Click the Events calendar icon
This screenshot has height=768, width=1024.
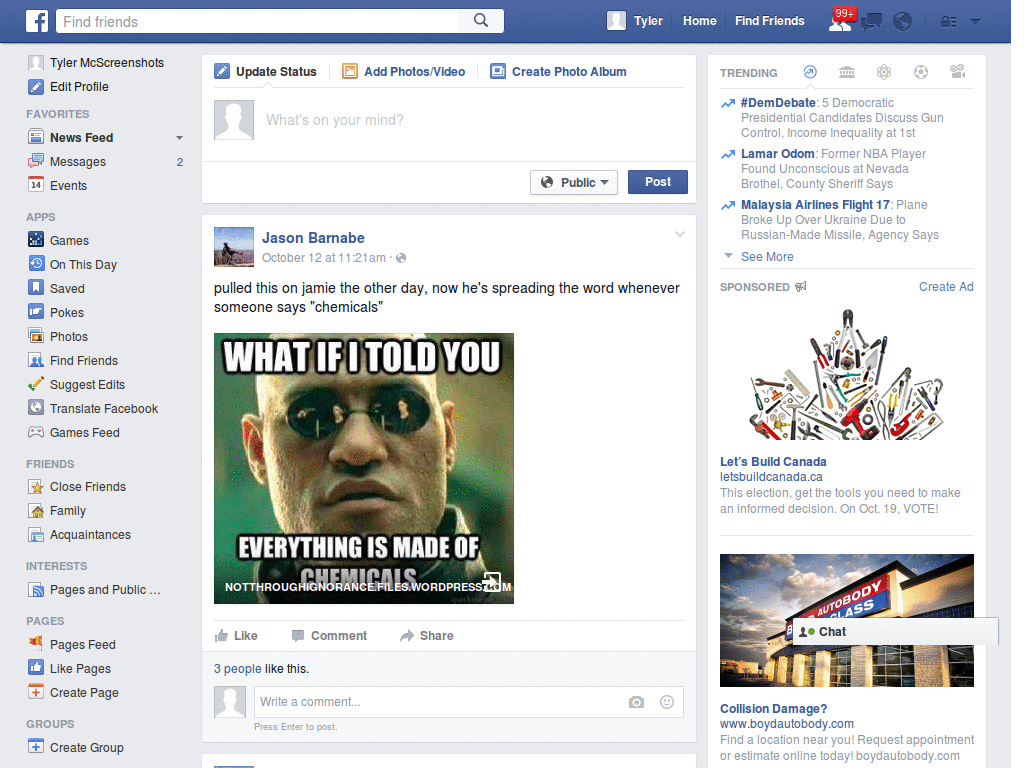[36, 185]
